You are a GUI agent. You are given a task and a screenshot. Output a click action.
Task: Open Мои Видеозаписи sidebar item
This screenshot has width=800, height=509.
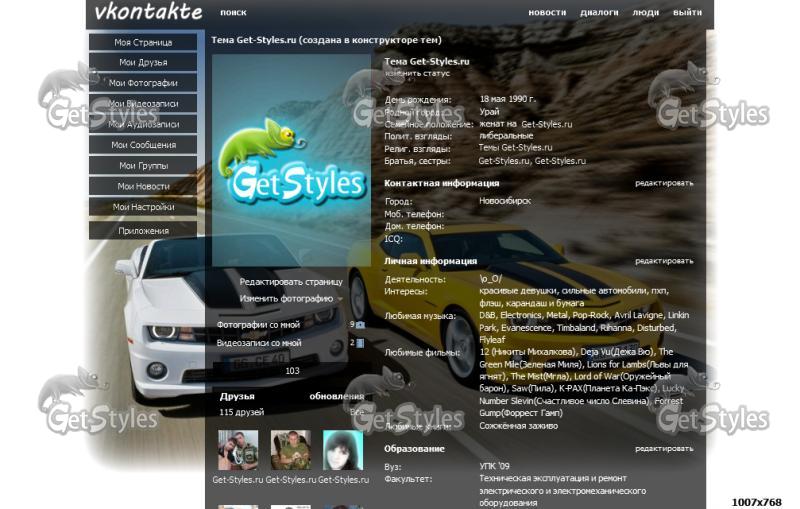coord(143,104)
